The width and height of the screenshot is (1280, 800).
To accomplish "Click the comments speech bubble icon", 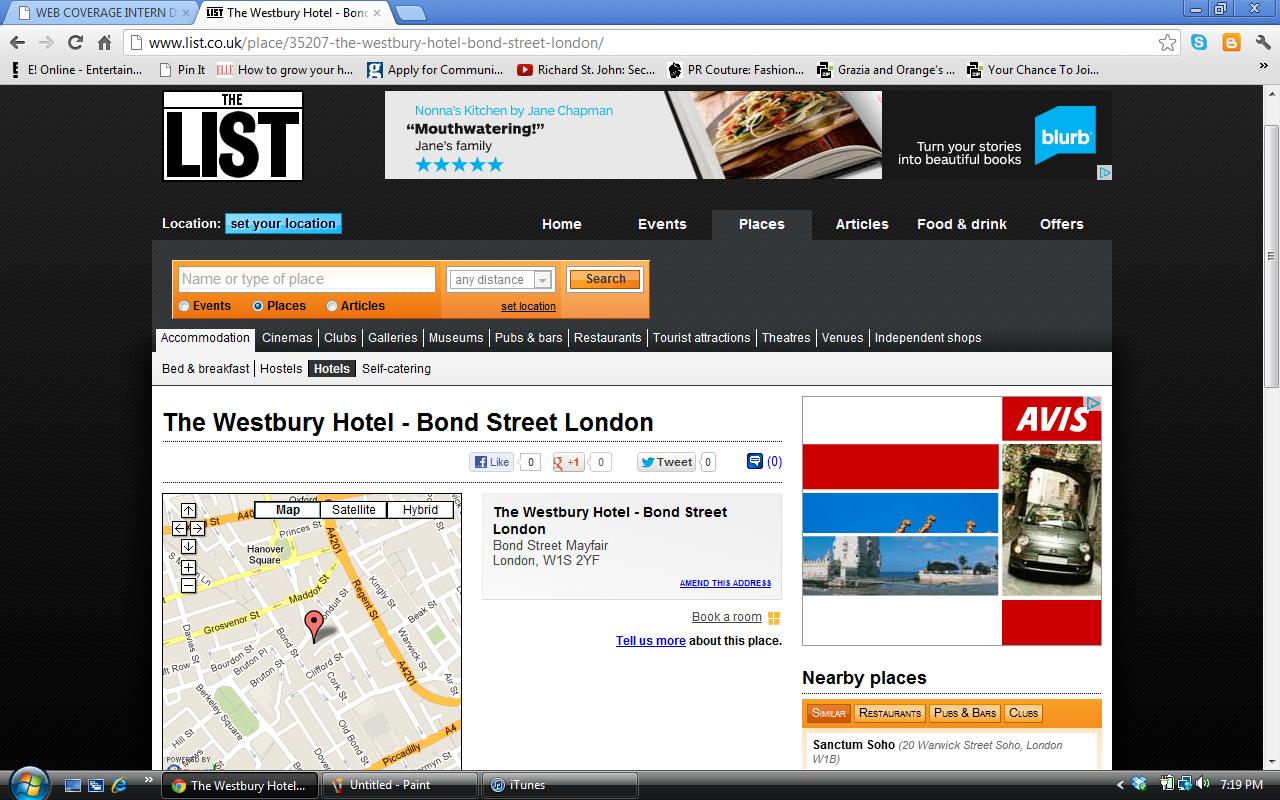I will coord(755,461).
